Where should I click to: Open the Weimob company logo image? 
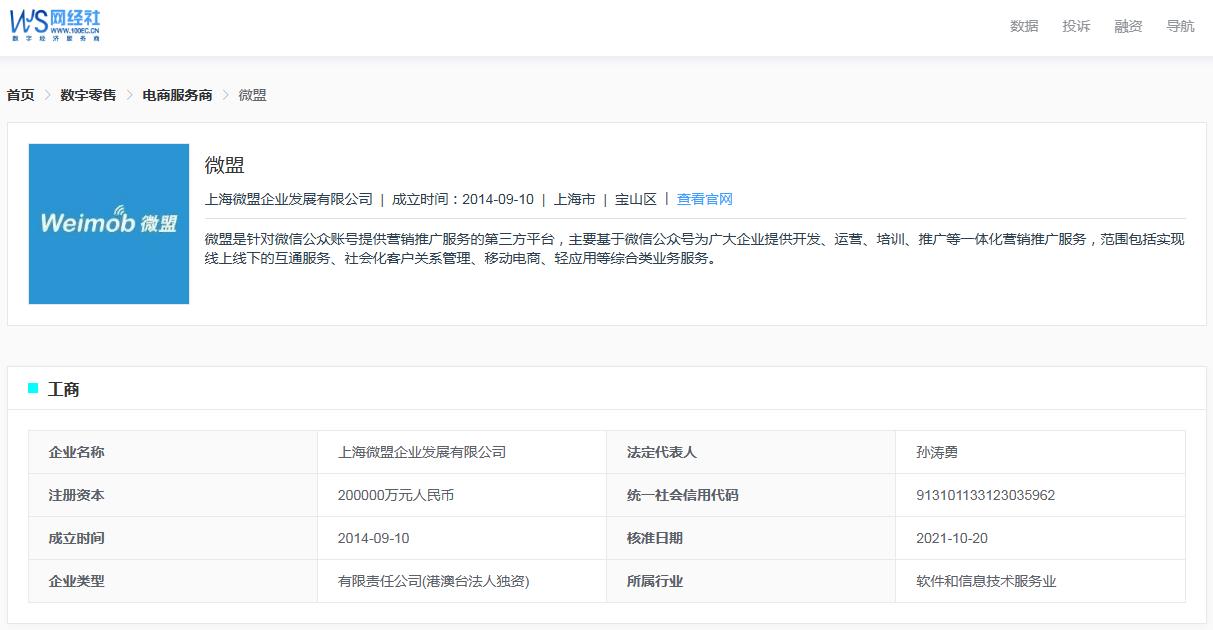(x=108, y=223)
